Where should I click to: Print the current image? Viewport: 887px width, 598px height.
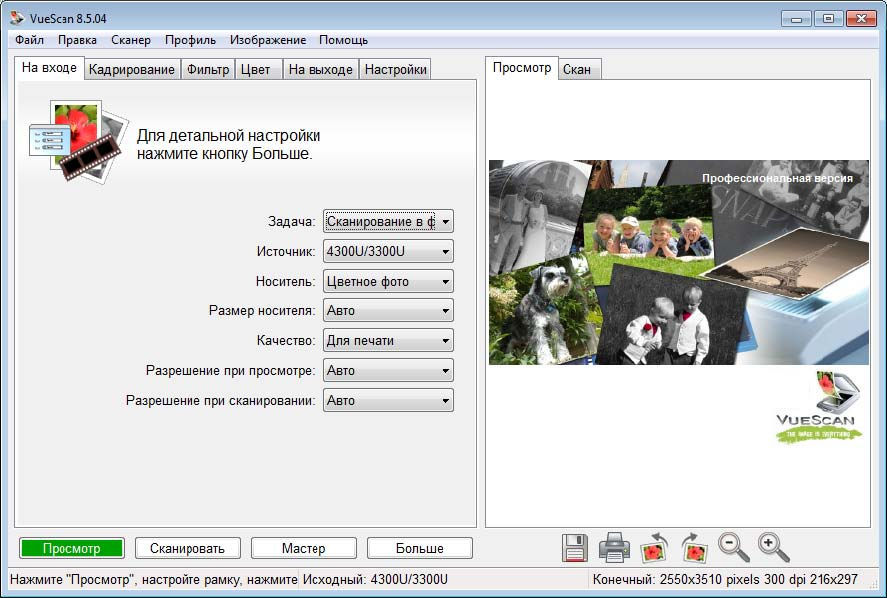click(614, 547)
